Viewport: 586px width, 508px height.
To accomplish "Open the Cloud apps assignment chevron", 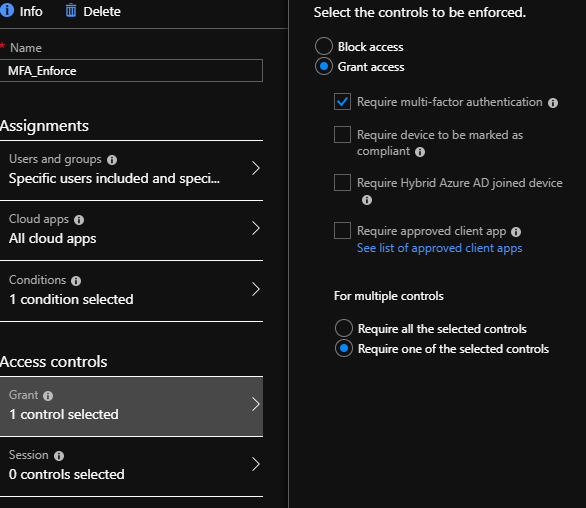I will [256, 228].
